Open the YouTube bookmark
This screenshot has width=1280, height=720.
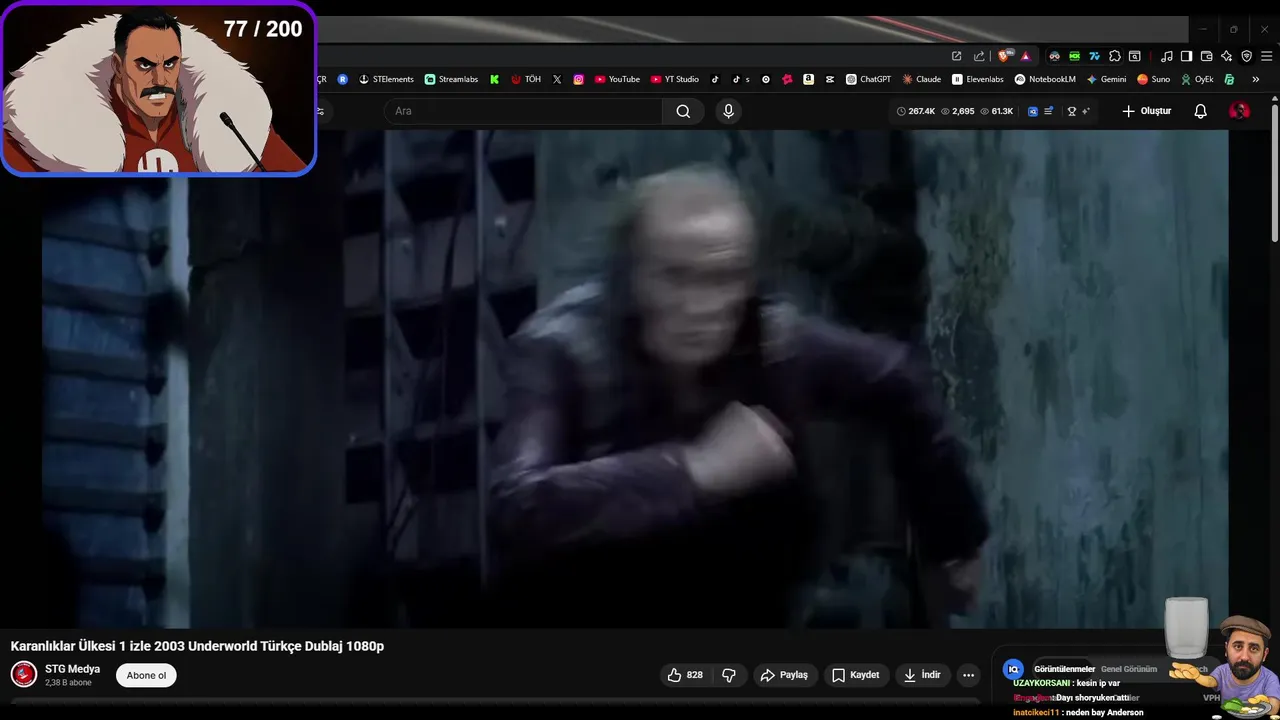tap(617, 79)
